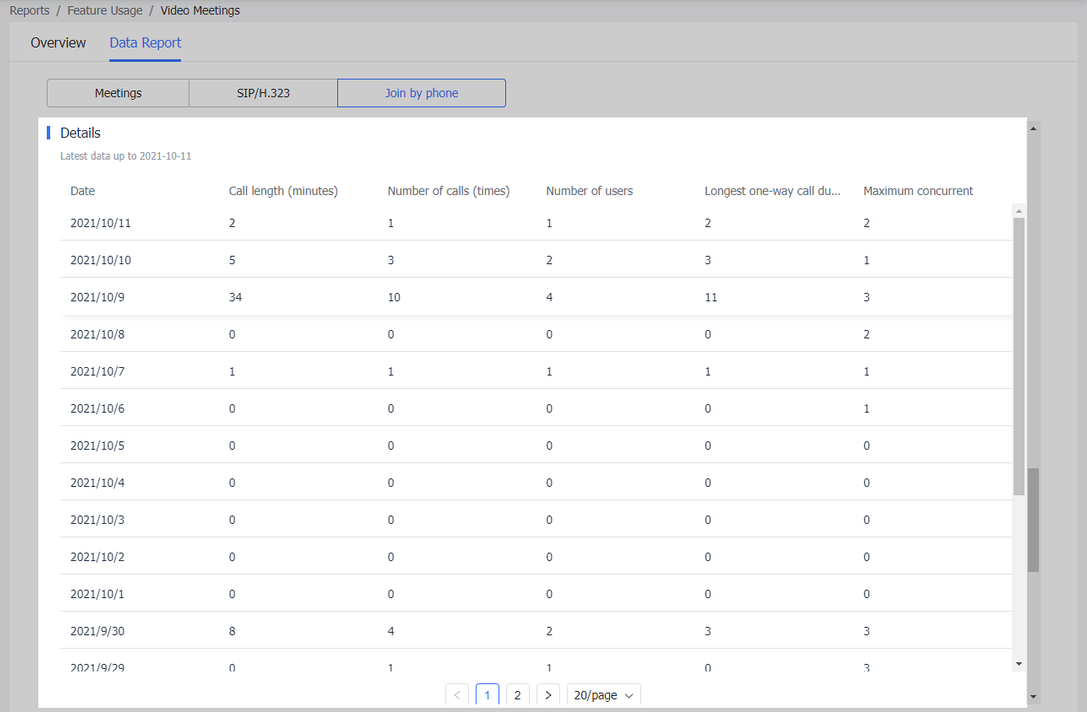Screen dimensions: 1087x712
Task: Click table scrollbar down arrow
Action: coord(1018,663)
